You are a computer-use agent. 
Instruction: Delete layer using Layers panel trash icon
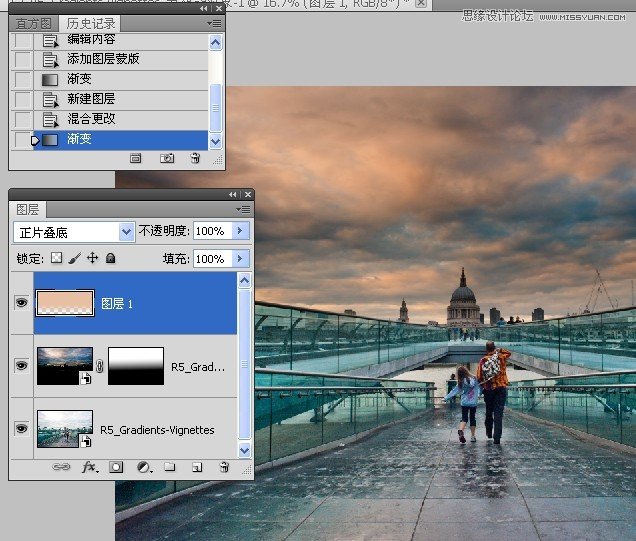[x=223, y=467]
